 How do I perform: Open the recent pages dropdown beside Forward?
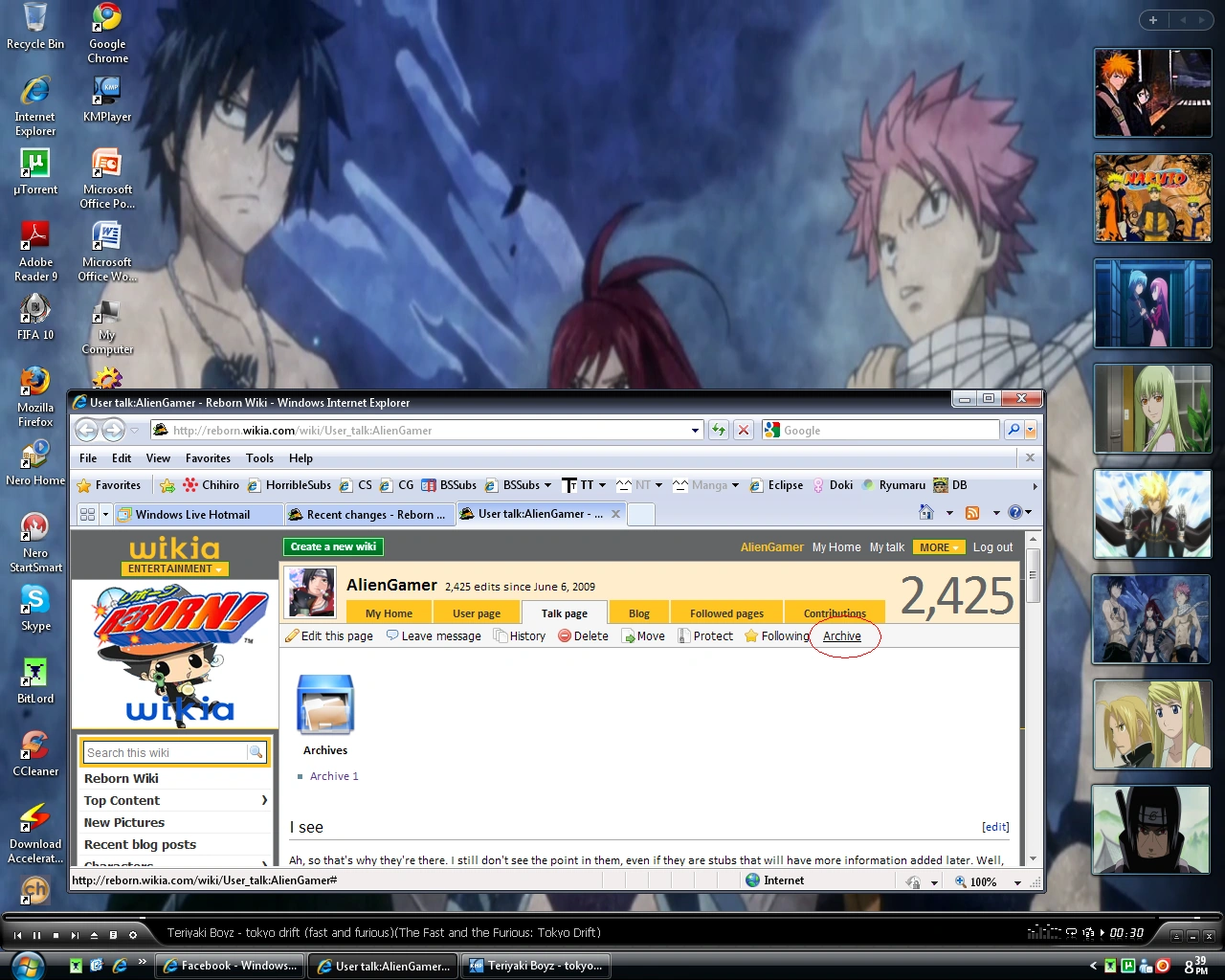pyautogui.click(x=135, y=431)
